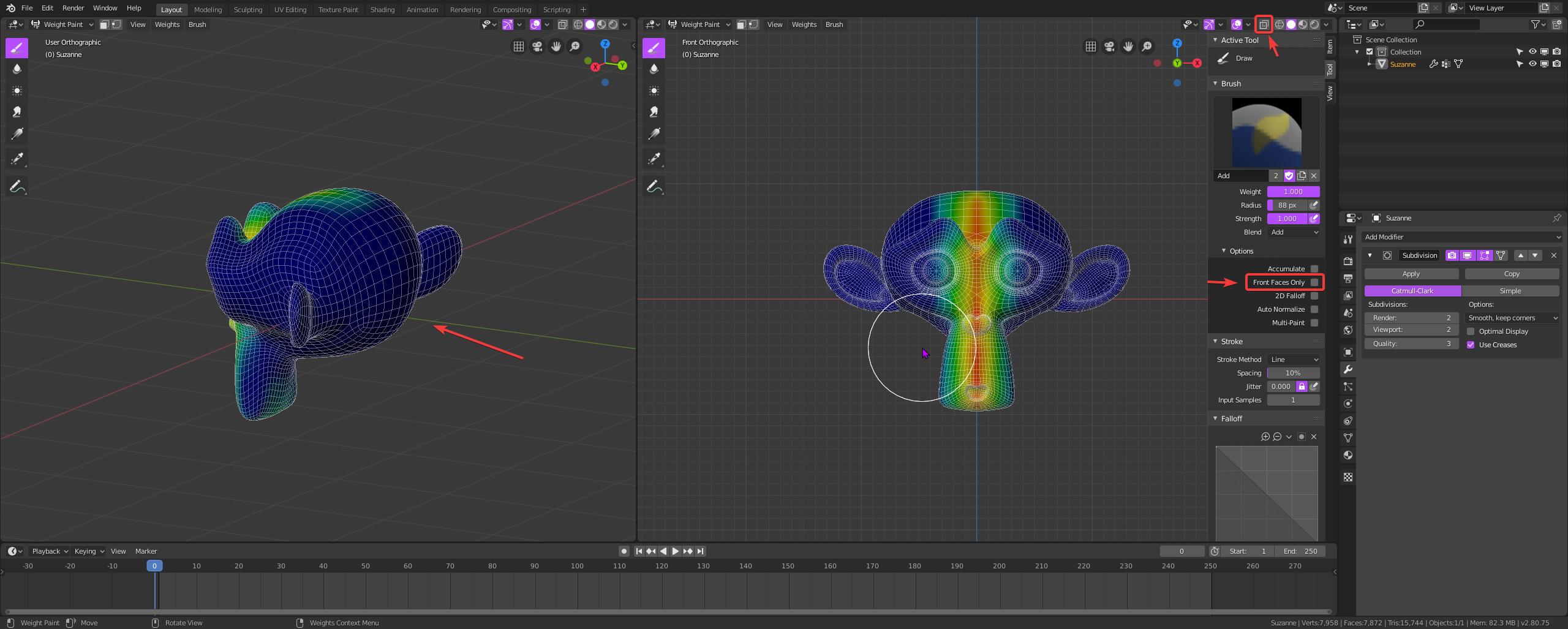Image resolution: width=1568 pixels, height=629 pixels.
Task: Open the World properties tab
Action: click(x=1348, y=330)
